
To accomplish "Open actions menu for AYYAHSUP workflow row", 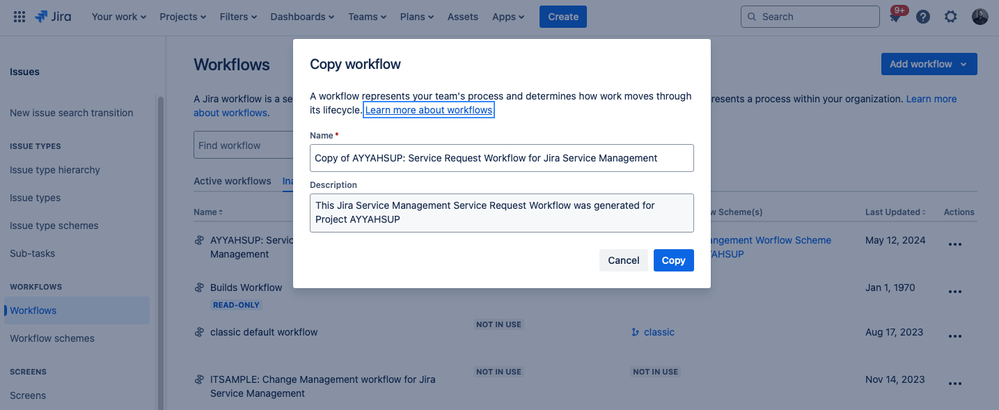I will [954, 244].
